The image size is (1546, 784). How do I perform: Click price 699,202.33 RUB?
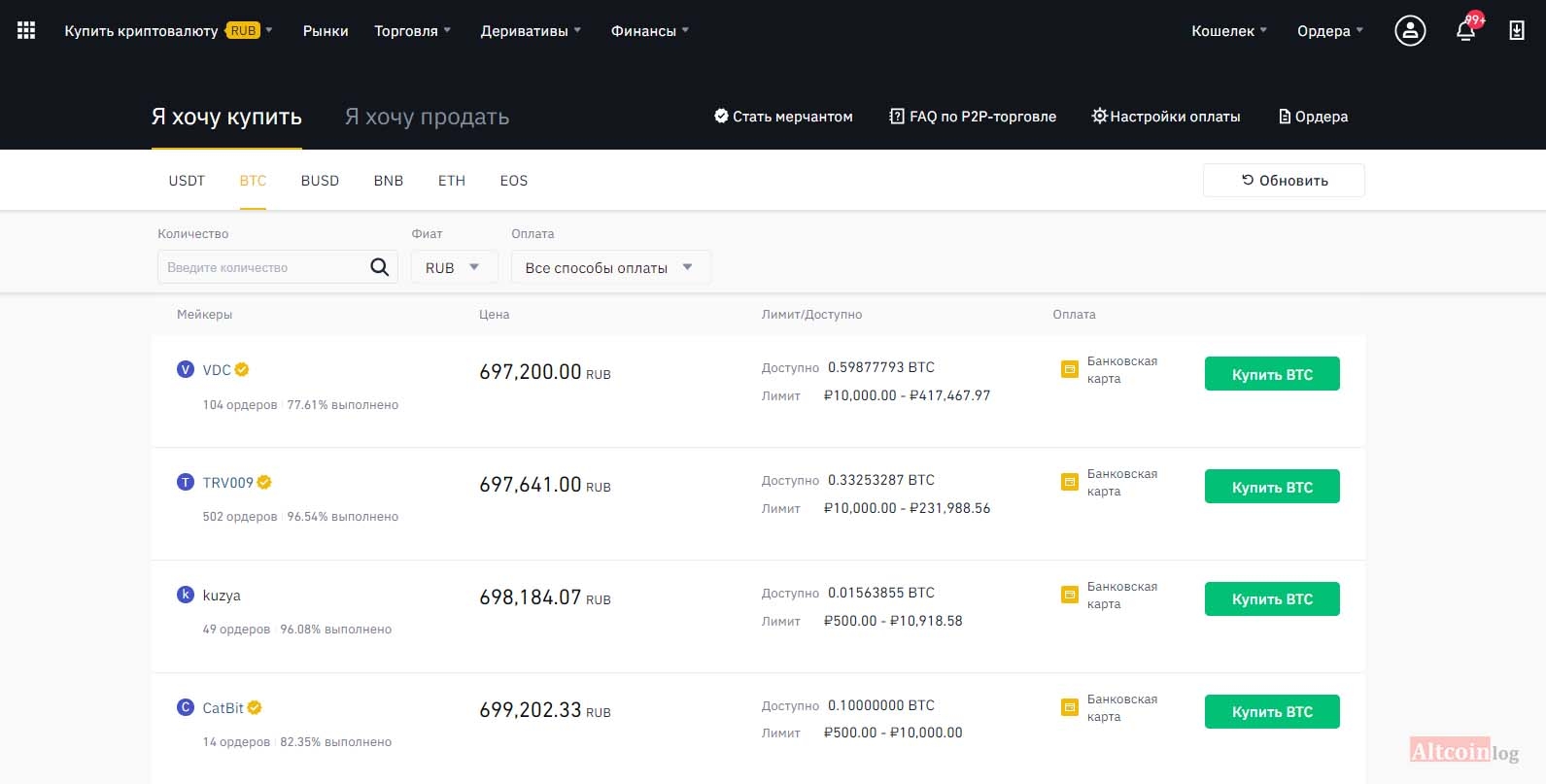tap(545, 710)
